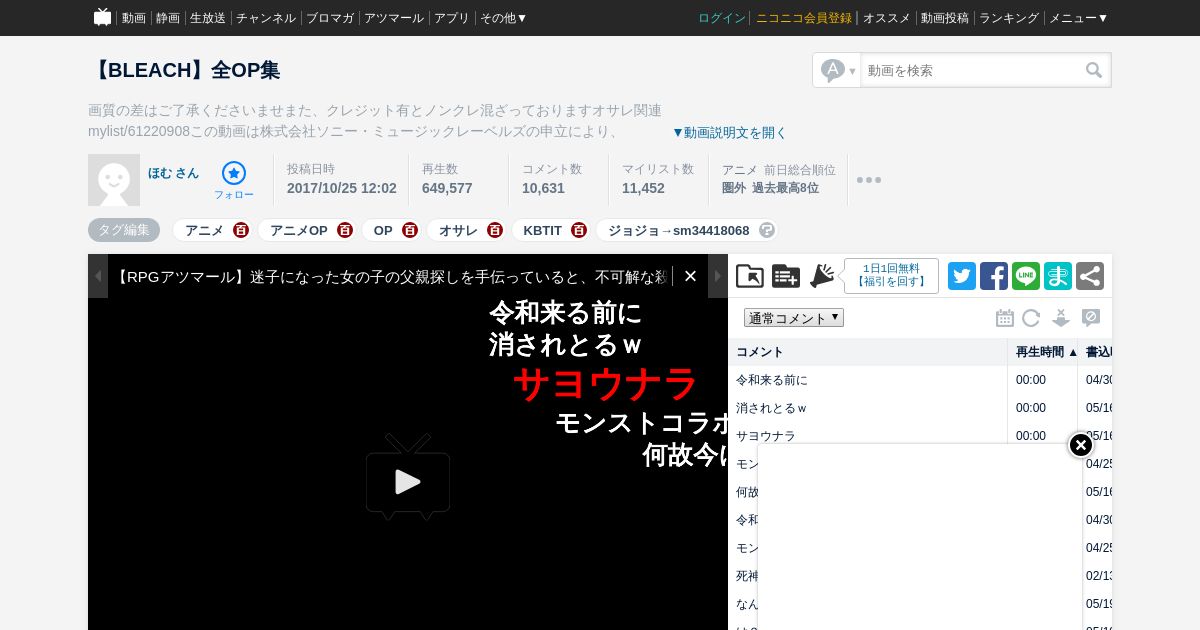1200x630 pixels.
Task: Open the dictionary icon for KBTIT tag
Action: 579,230
